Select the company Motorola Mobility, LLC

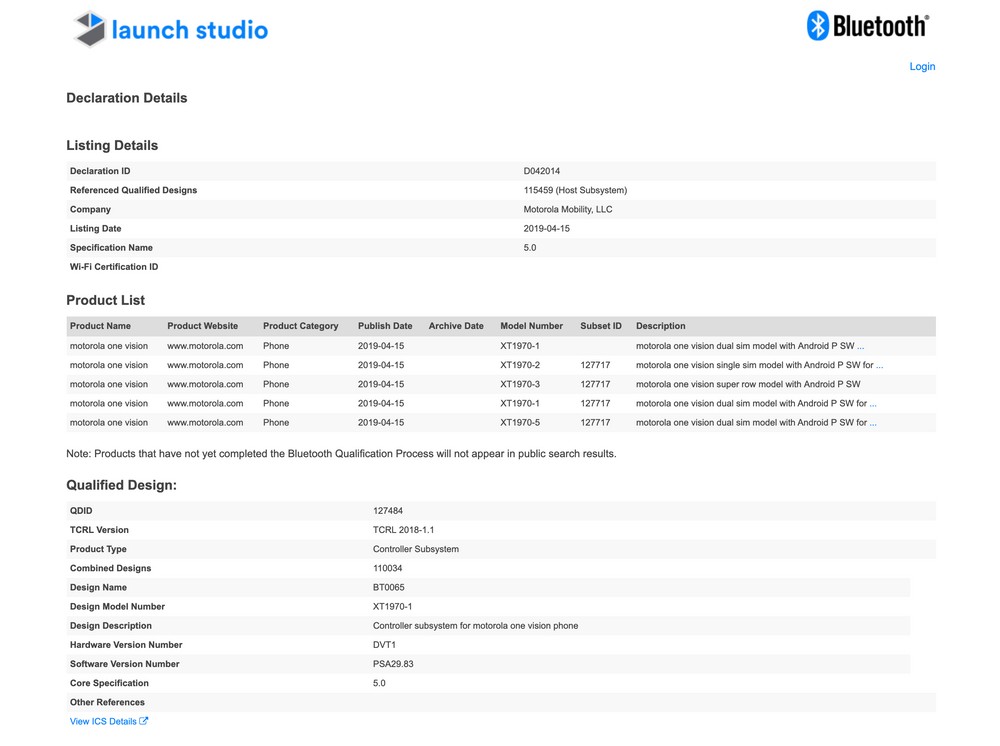[568, 209]
